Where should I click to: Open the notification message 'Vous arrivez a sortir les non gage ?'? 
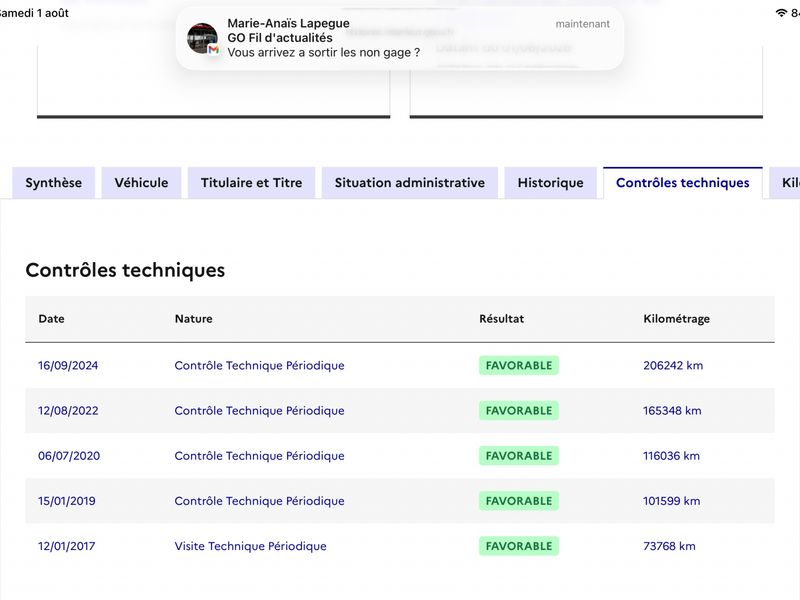coord(323,53)
